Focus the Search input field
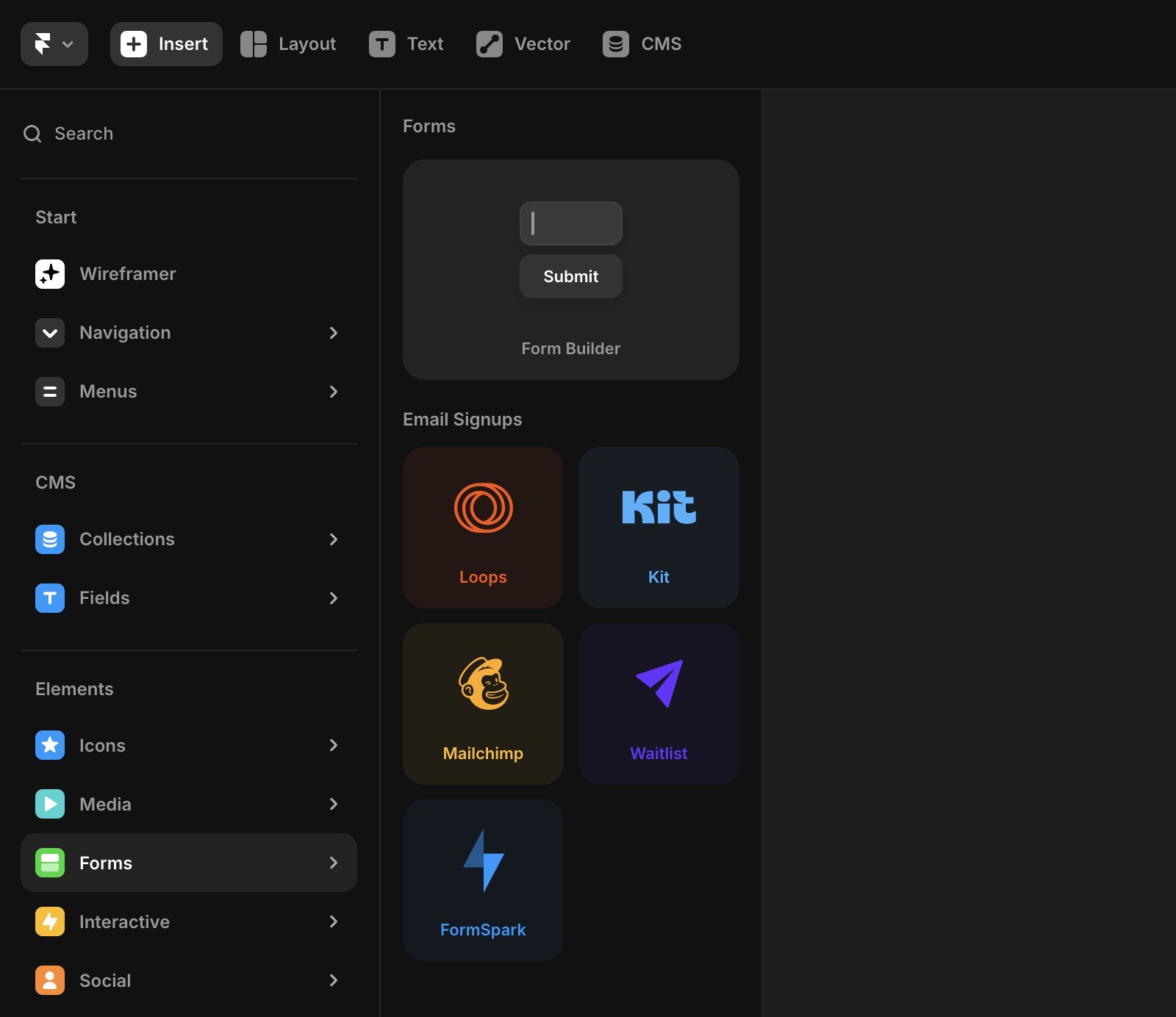The image size is (1176, 1017). click(x=189, y=134)
